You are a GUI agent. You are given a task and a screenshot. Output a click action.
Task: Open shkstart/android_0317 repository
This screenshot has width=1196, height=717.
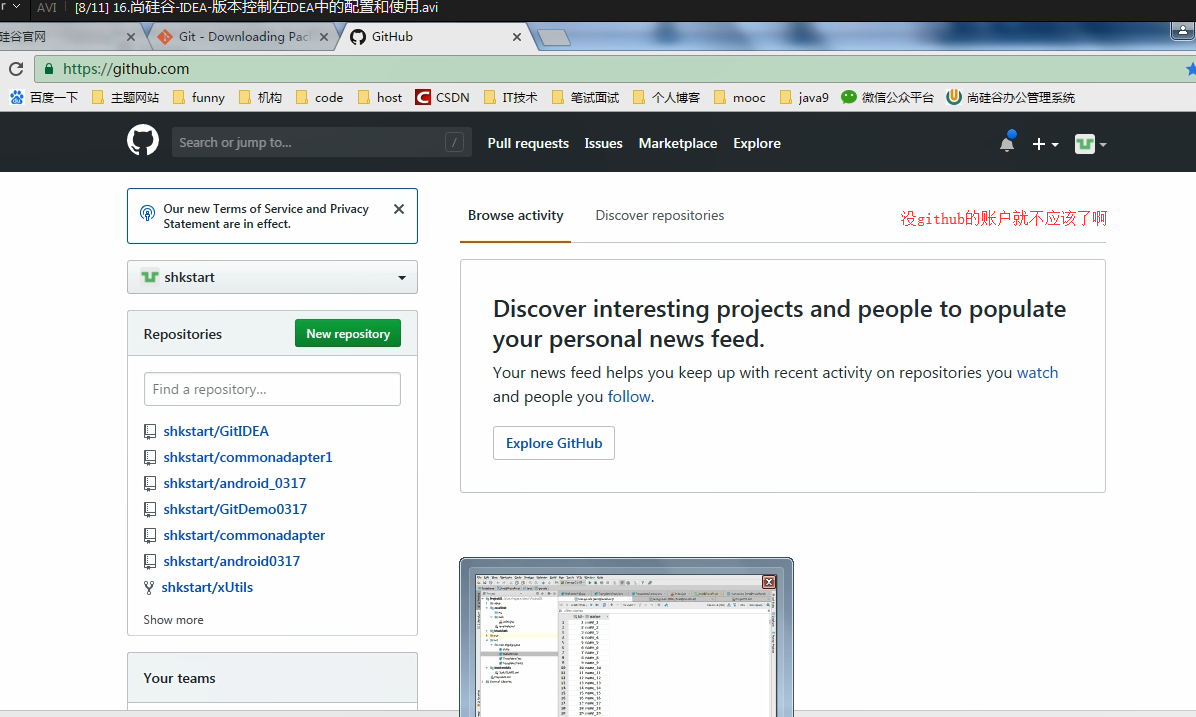(x=234, y=483)
